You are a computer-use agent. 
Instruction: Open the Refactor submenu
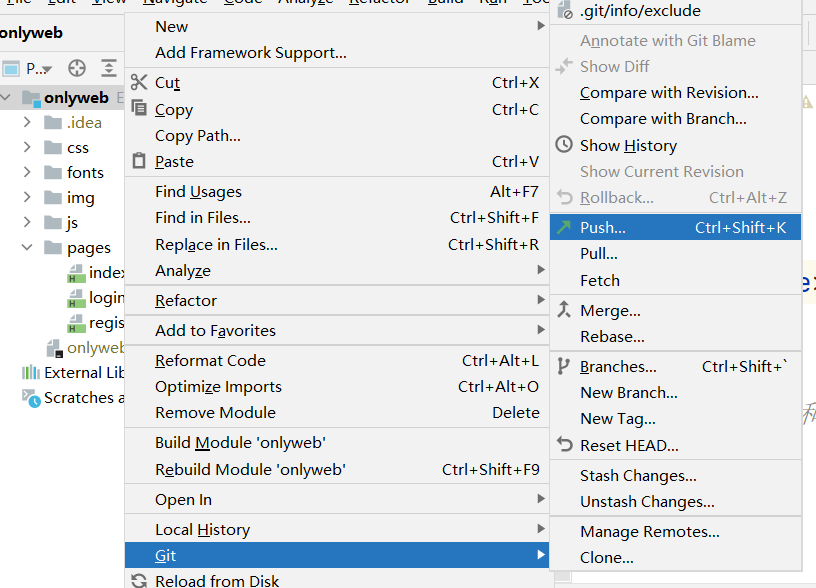tap(186, 300)
